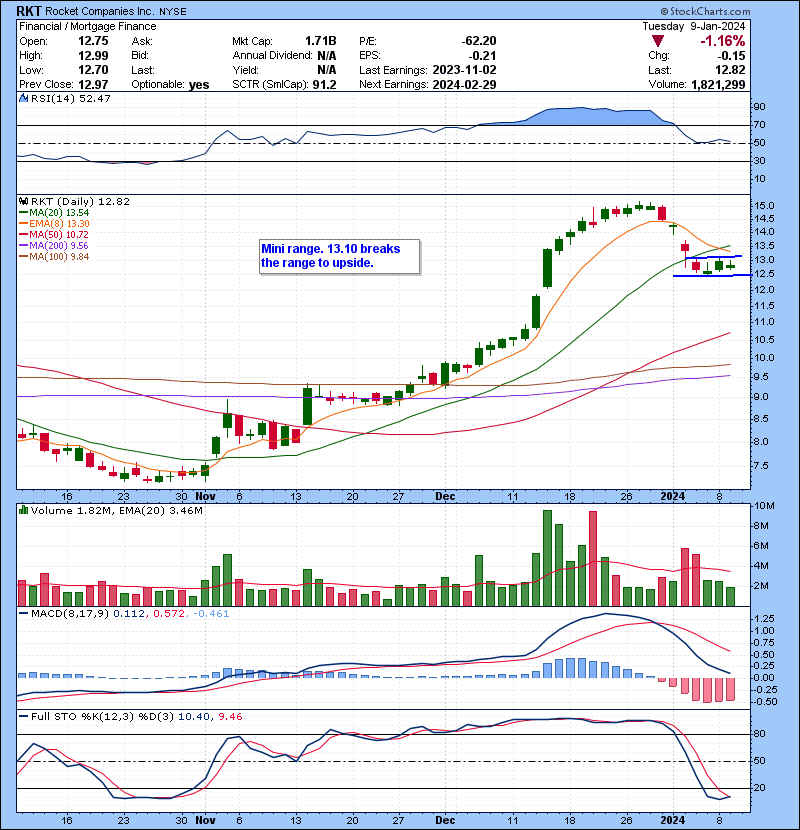Viewport: 800px width, 830px height.
Task: Click the RSI indicator icon beside RSI(14)
Action: click(23, 98)
